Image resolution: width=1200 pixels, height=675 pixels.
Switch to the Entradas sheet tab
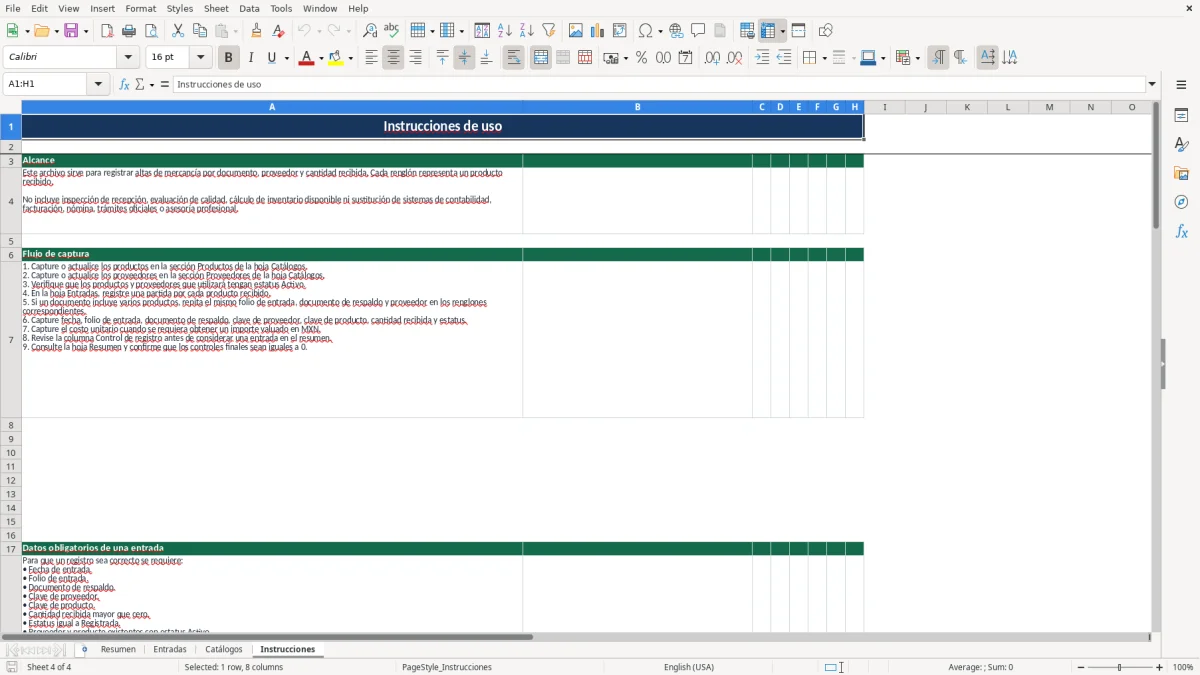point(170,649)
